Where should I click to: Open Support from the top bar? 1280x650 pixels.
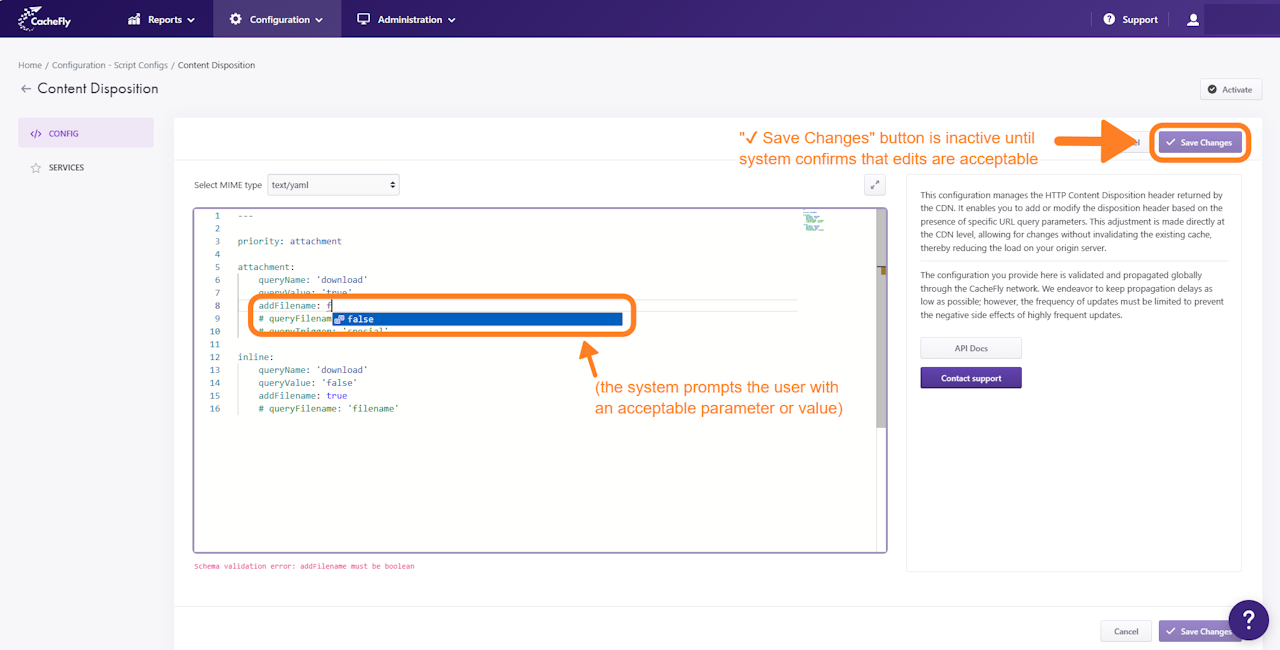pos(1131,19)
